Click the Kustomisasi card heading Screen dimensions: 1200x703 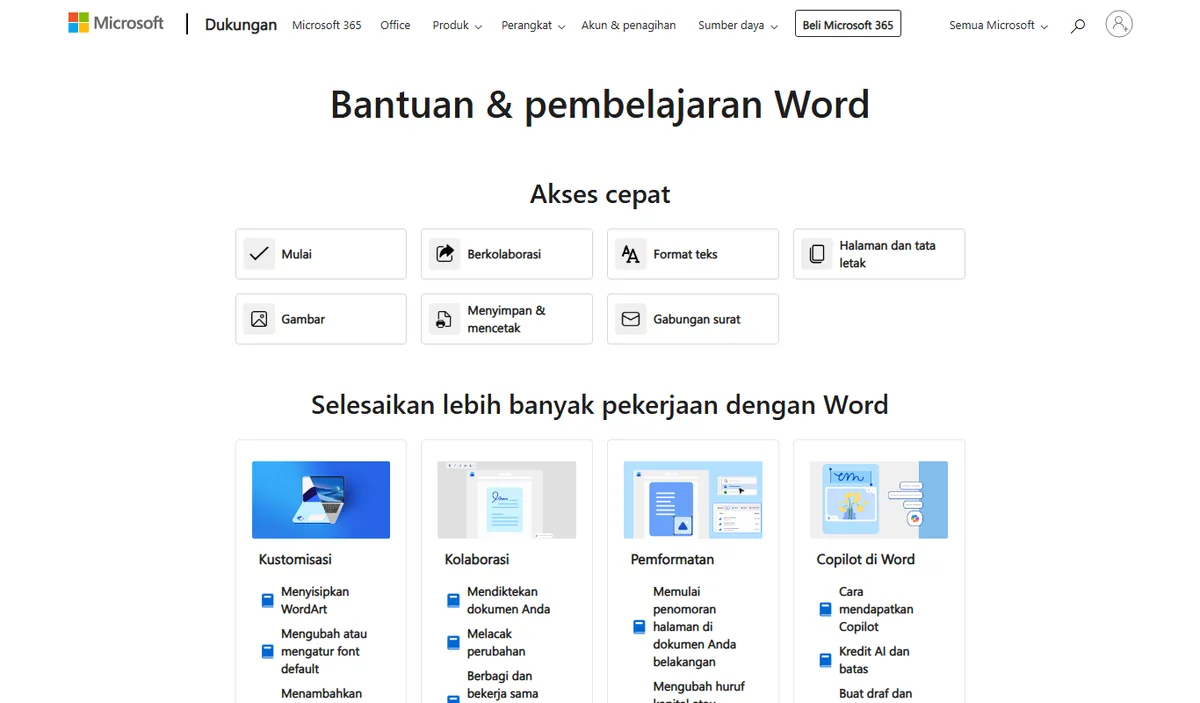295,559
